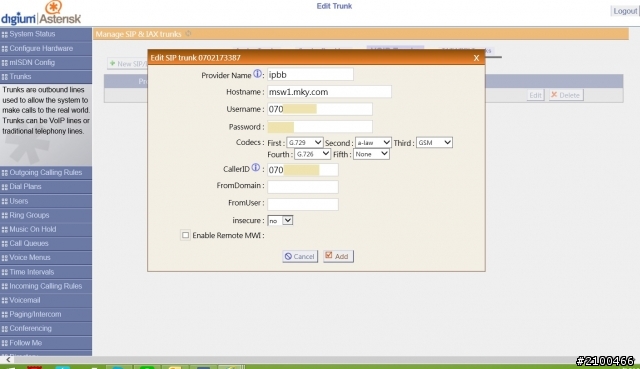
Task: Open Outgoing Calling Rules
Action: coord(46,172)
